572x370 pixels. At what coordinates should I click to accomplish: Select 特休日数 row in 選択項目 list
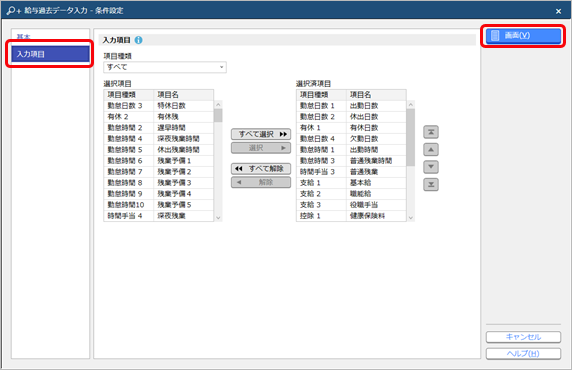159,106
